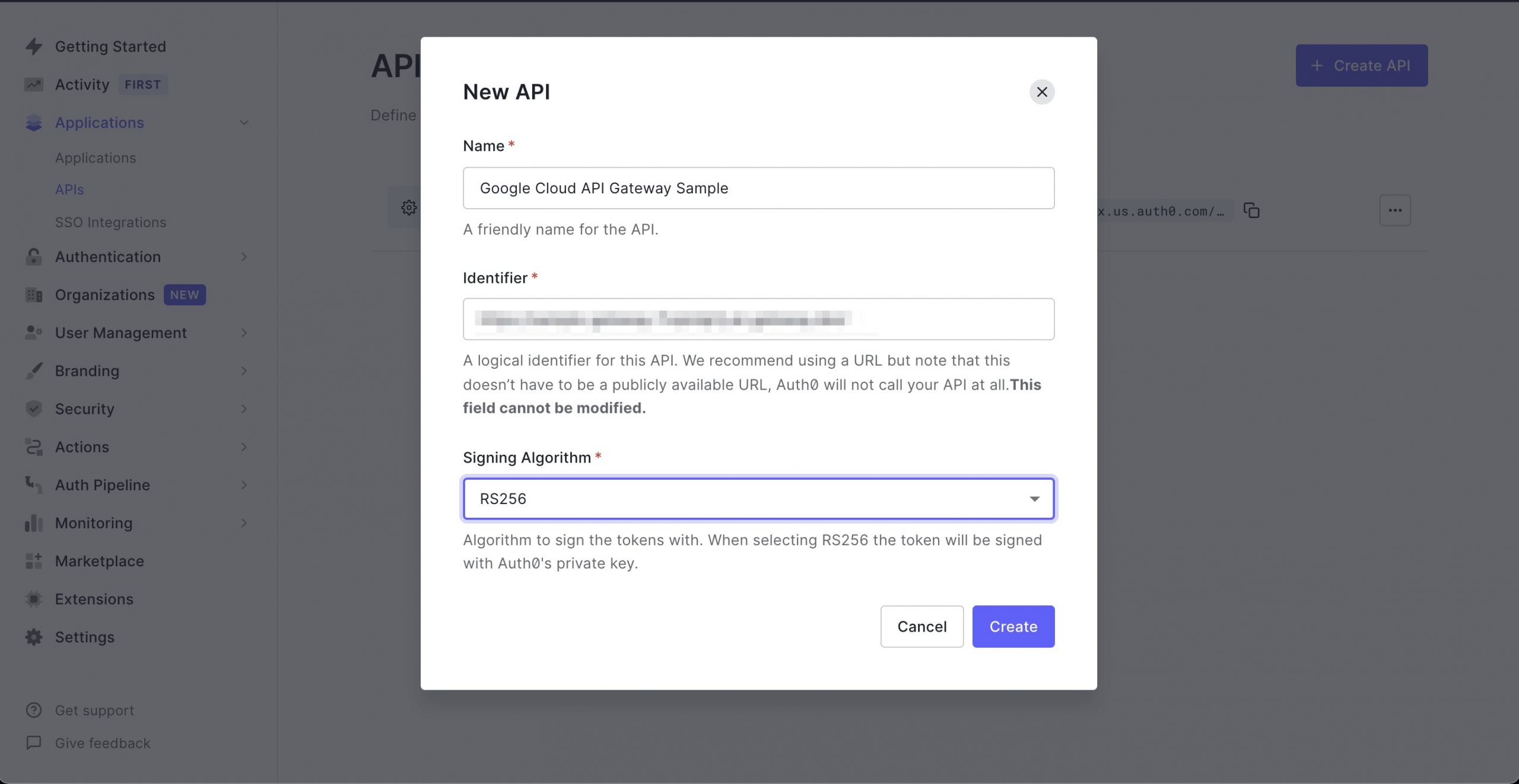Open Marketplace in sidebar
The height and width of the screenshot is (784, 1519).
[99, 561]
